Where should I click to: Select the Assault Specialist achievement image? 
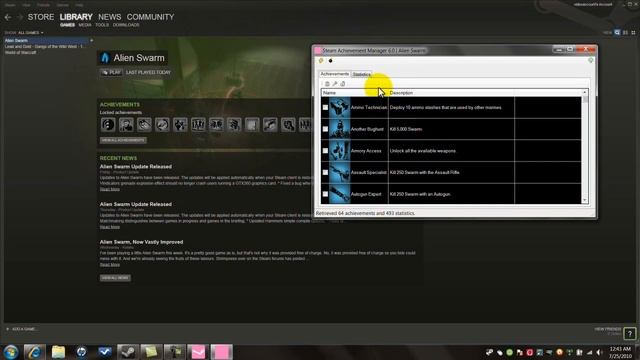point(340,172)
